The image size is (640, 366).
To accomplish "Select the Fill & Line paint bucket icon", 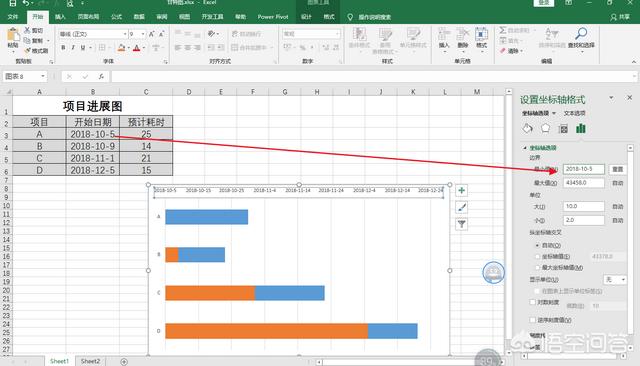I will pyautogui.click(x=527, y=129).
